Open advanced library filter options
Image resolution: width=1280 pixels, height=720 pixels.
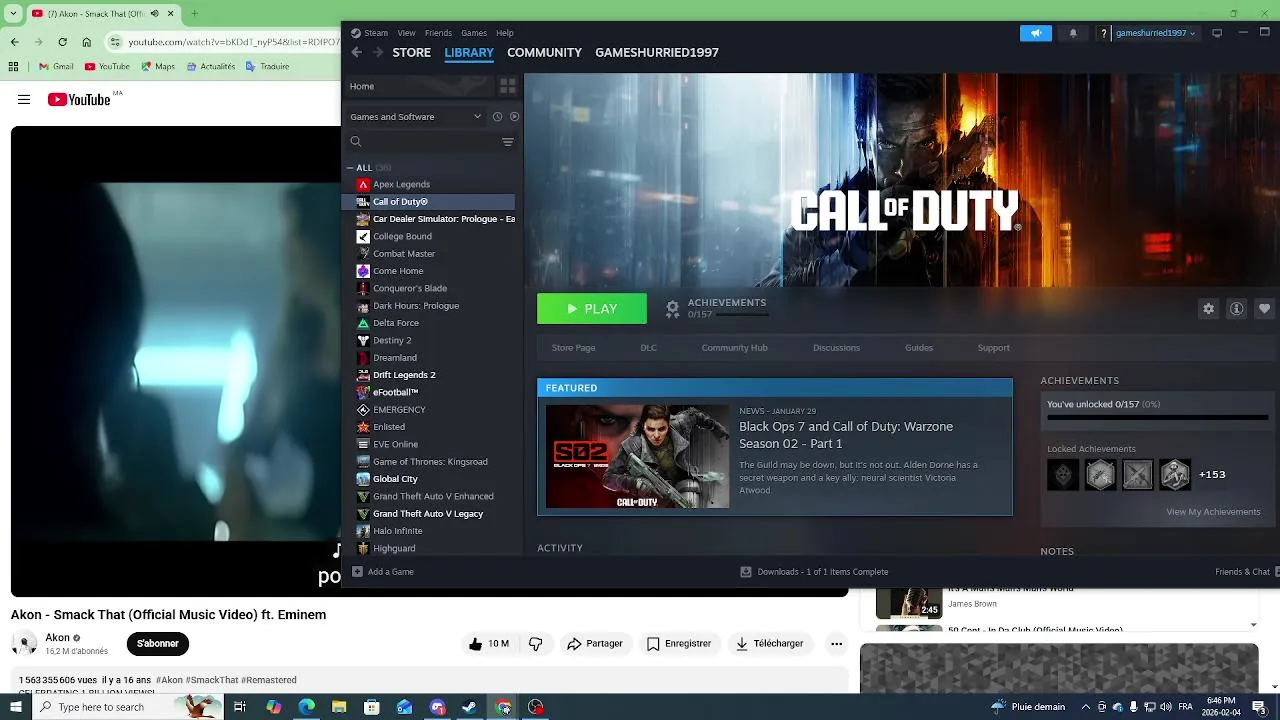(508, 142)
